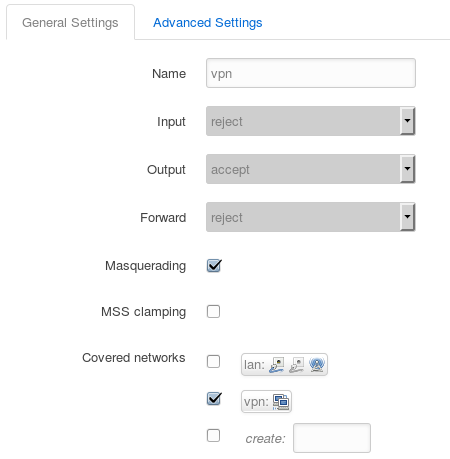Open the Input policy dropdown

311,121
